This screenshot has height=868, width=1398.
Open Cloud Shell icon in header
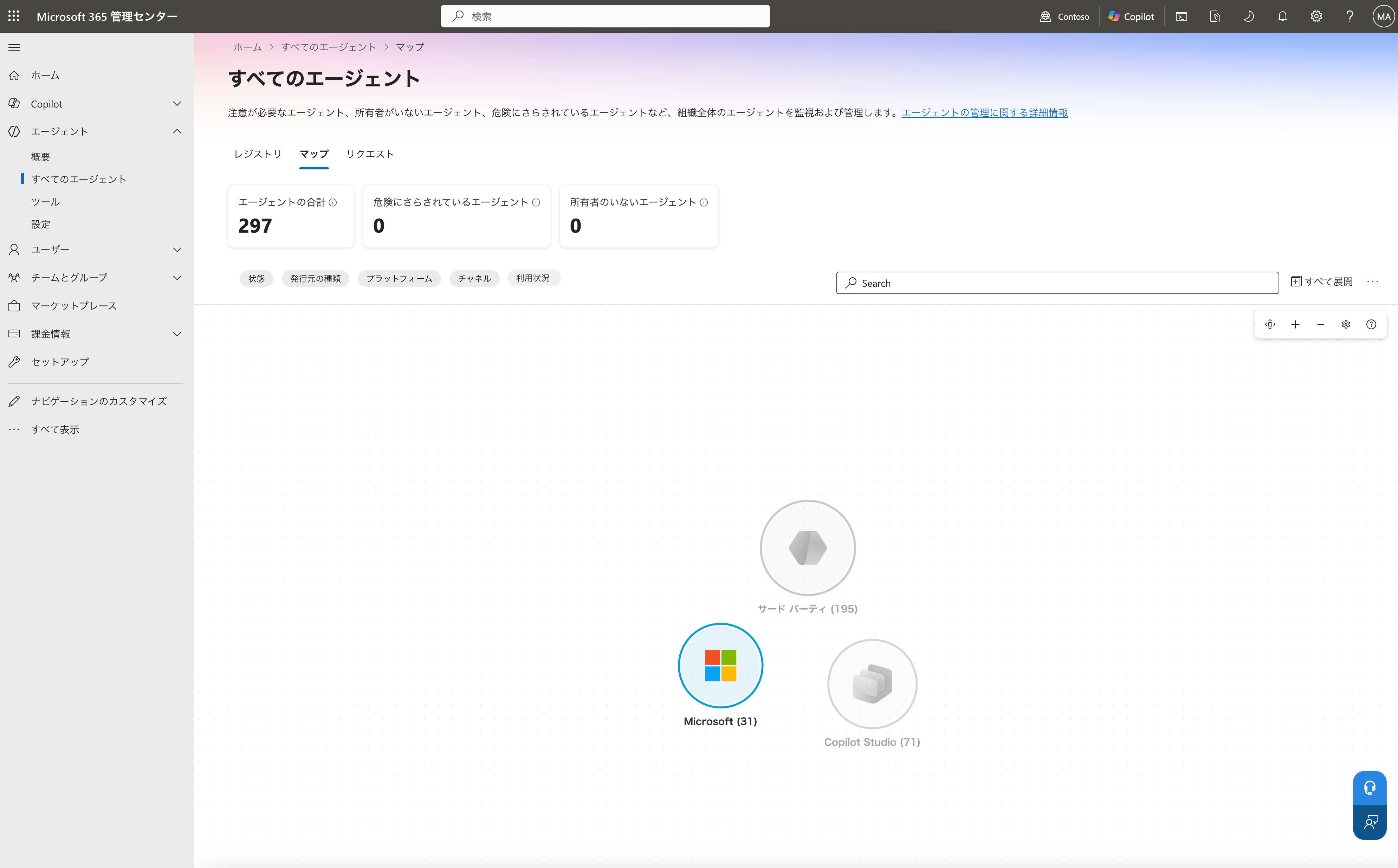(x=1182, y=16)
